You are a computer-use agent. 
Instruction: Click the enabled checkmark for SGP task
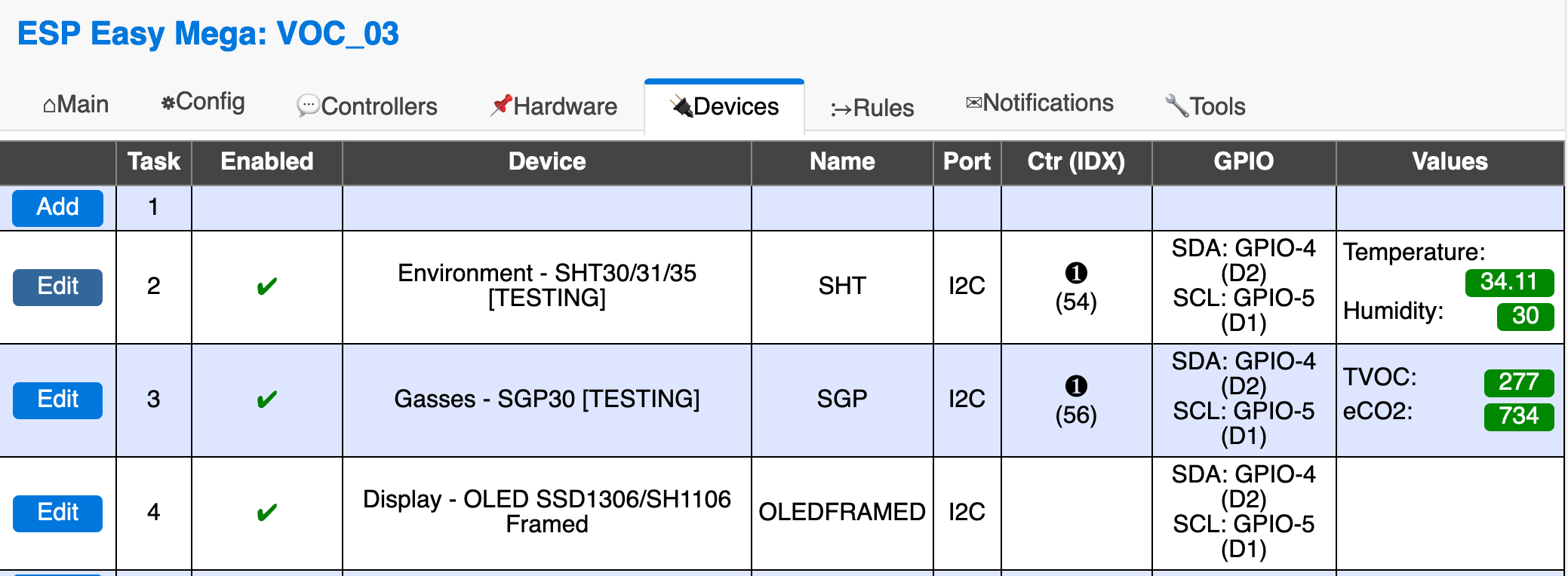click(x=267, y=400)
